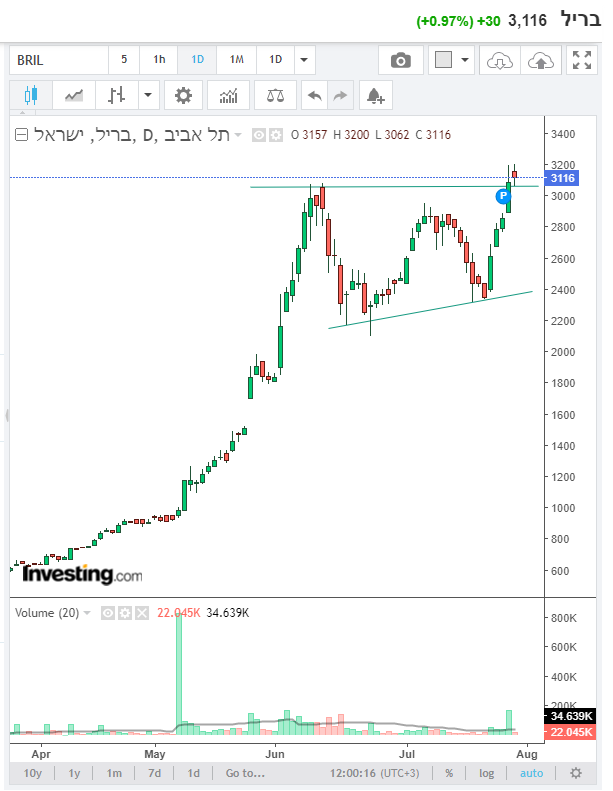Toggle log scale

click(x=486, y=773)
